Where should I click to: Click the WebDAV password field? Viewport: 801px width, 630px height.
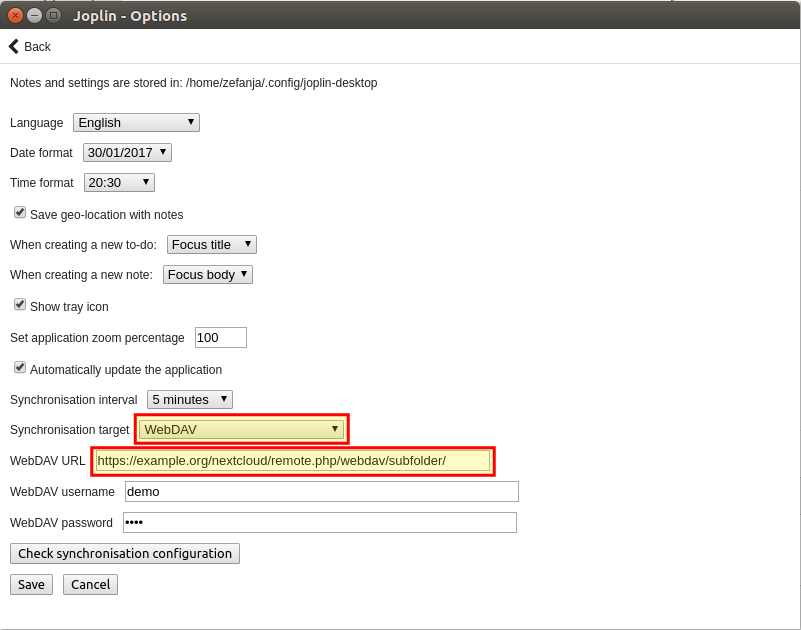click(x=320, y=523)
